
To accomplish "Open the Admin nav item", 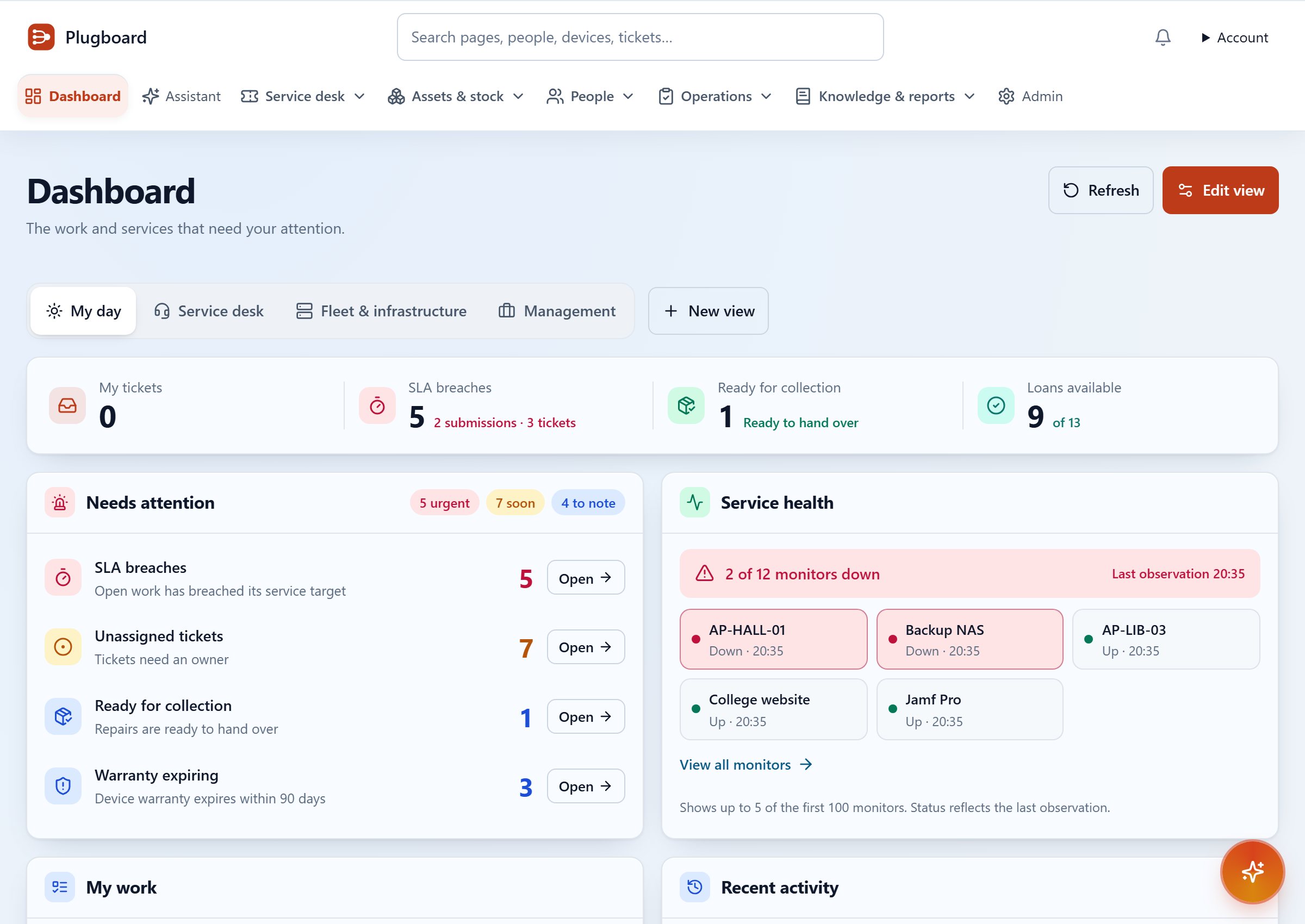I will [1031, 96].
